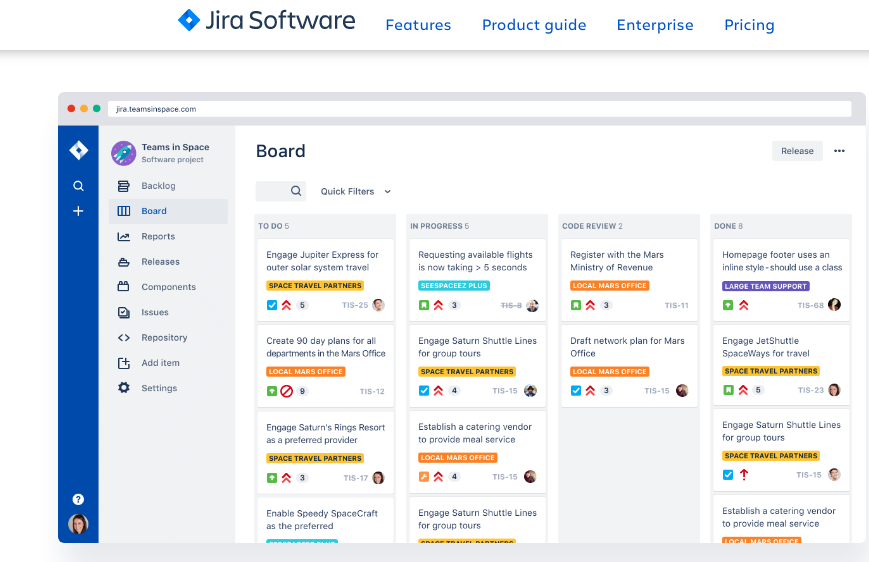
Task: Select Board in the project menu
Action: point(168,211)
